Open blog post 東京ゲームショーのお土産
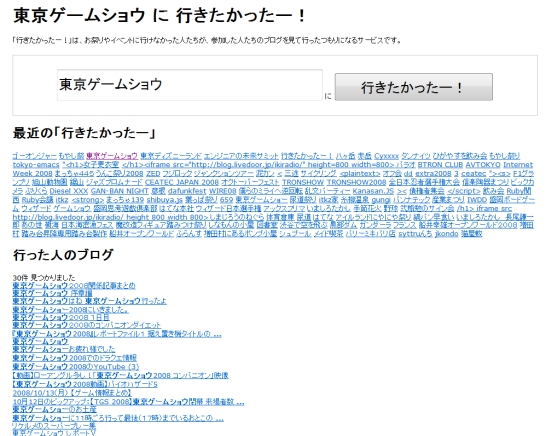Viewport: 550px width, 436px height. tap(54, 409)
